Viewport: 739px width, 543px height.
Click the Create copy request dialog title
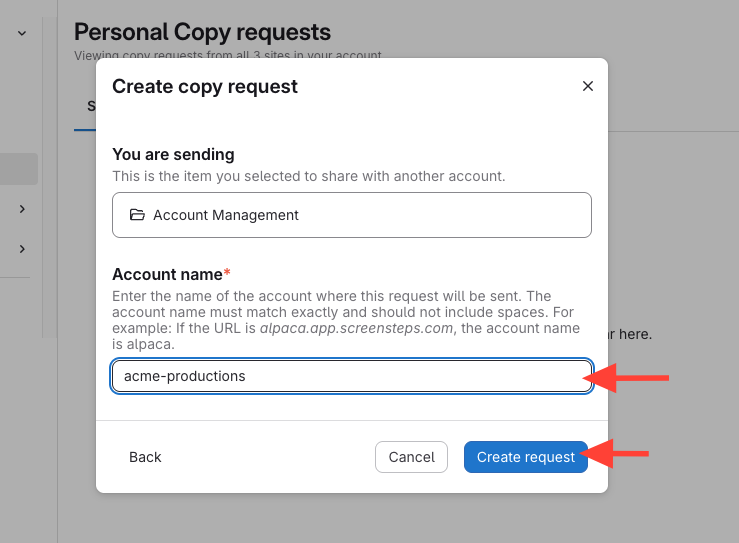click(x=205, y=86)
